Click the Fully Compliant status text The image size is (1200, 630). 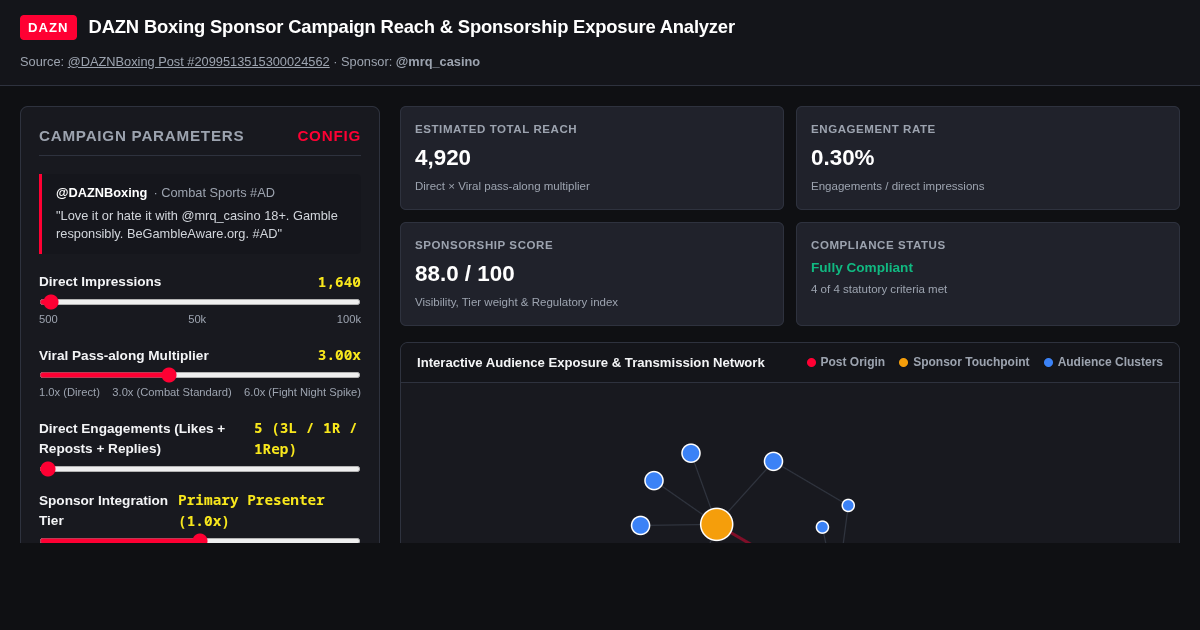862,268
